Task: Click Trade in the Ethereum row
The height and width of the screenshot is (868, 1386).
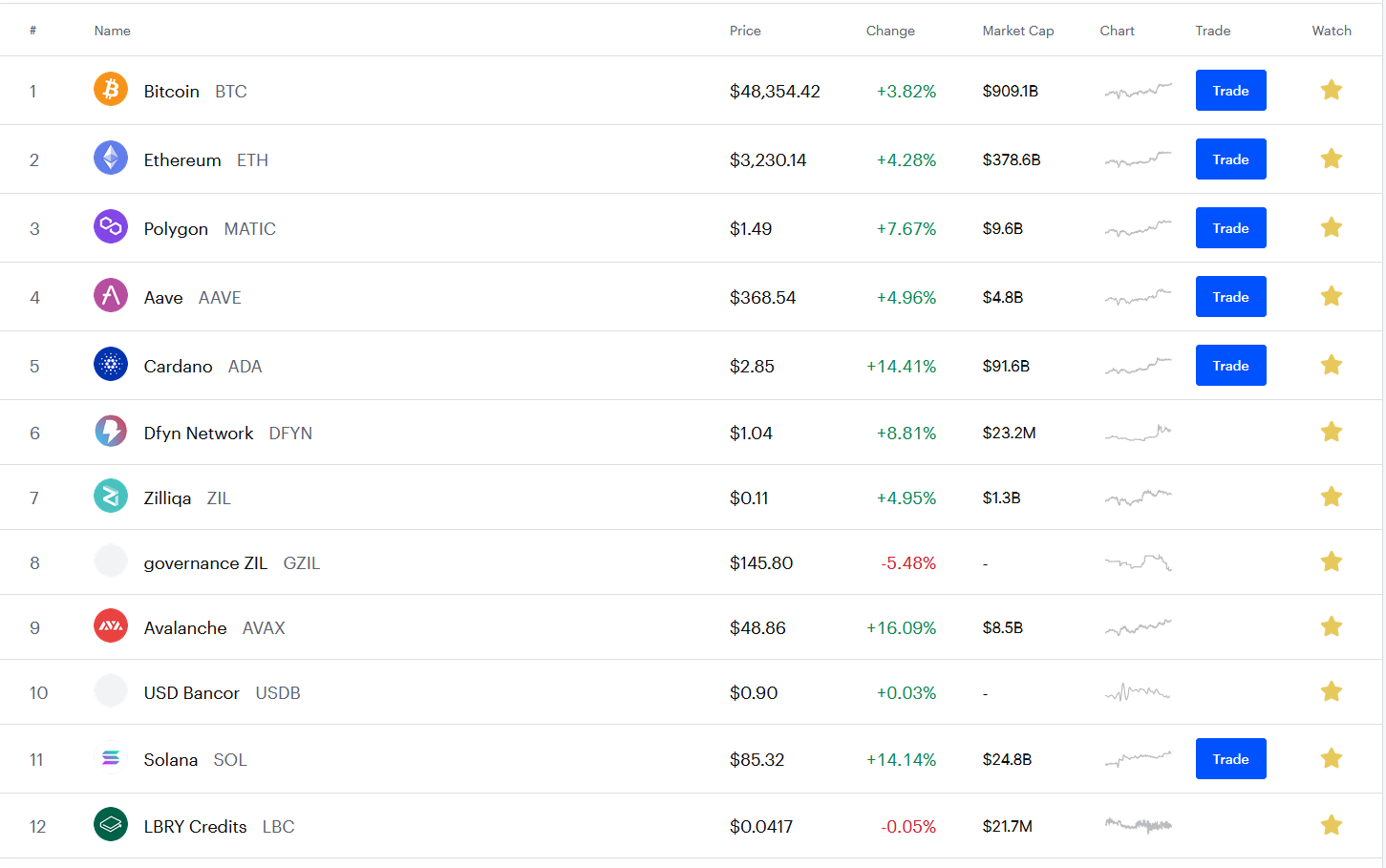Action: (1231, 159)
